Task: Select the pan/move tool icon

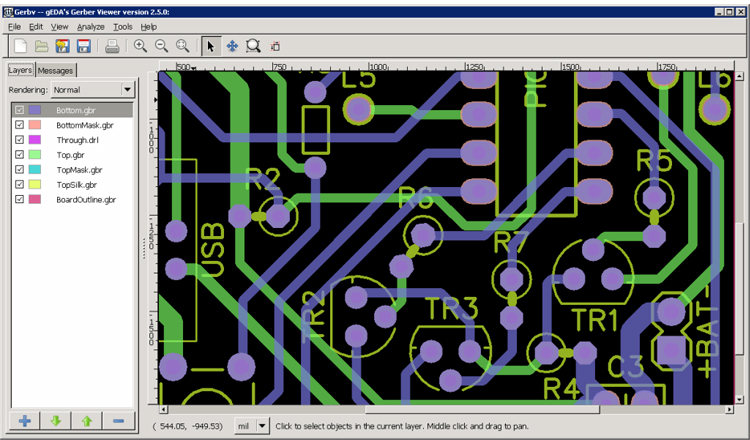Action: [232, 46]
